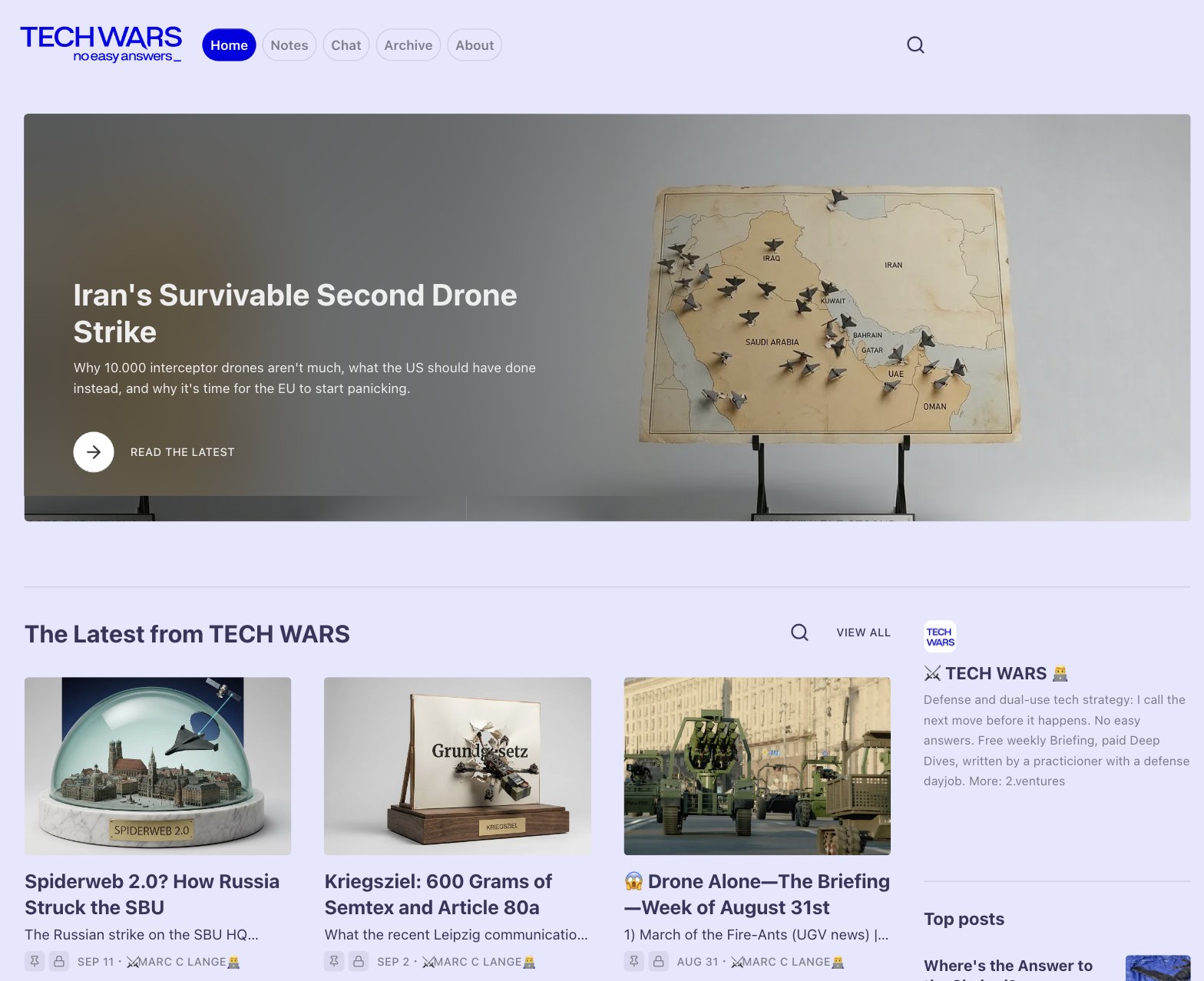Open the TECH WARS sidebar publication avatar
Screen dimensions: 1204x981
(940, 636)
